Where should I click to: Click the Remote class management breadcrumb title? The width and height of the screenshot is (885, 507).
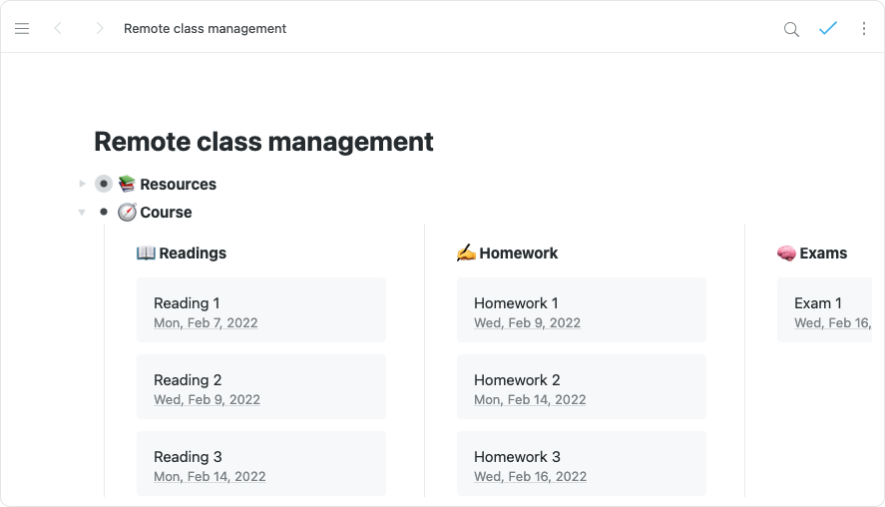pyautogui.click(x=205, y=29)
